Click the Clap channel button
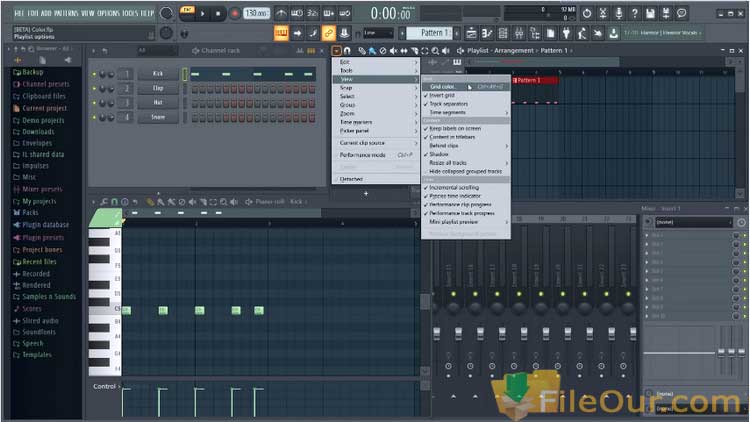 tap(158, 88)
